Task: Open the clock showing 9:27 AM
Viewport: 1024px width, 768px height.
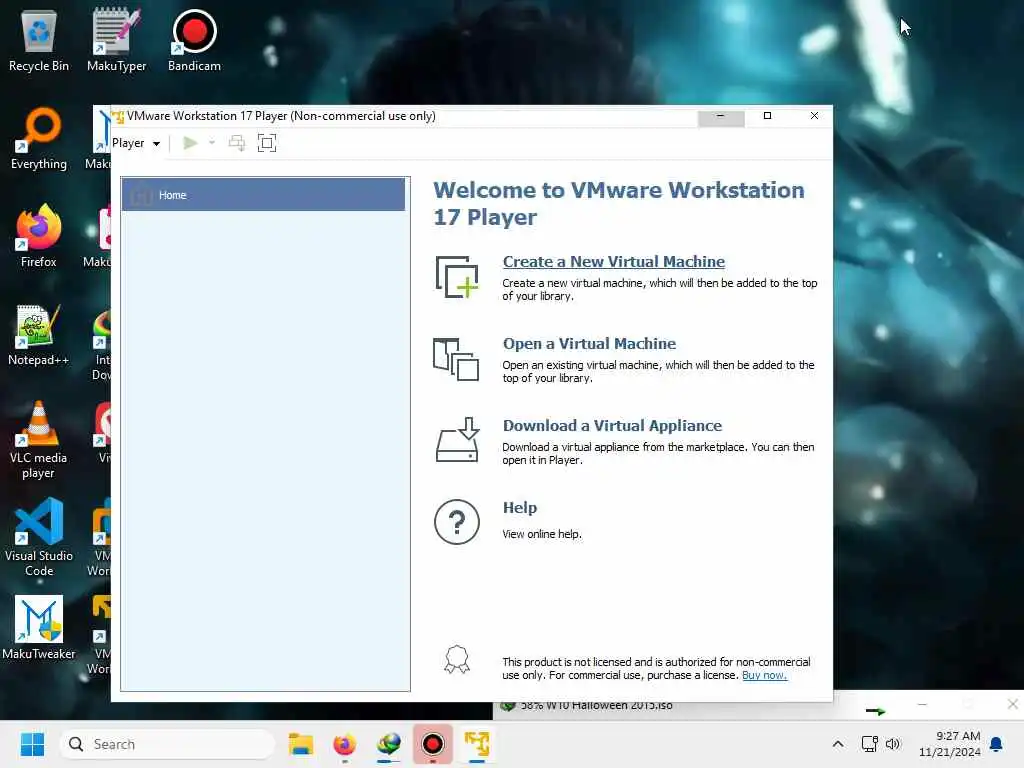Action: point(950,744)
